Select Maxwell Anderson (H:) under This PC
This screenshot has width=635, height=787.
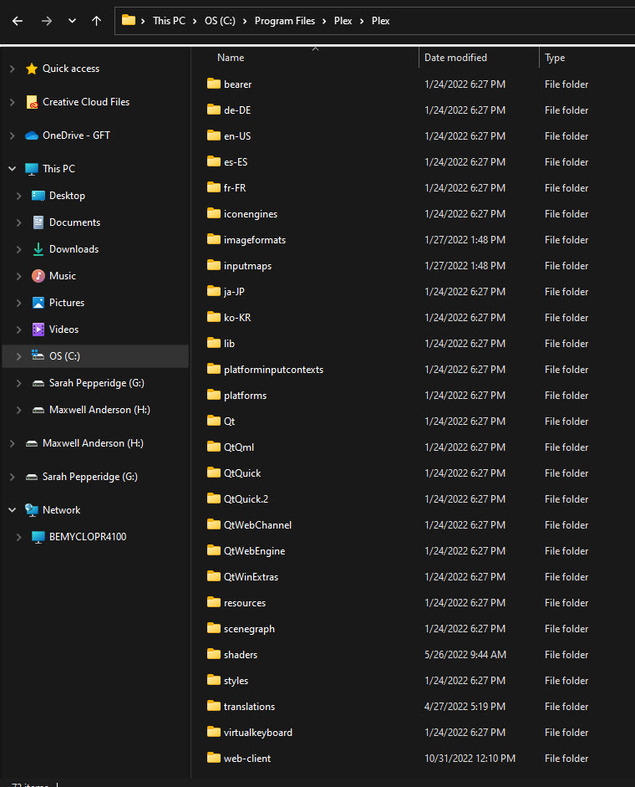pos(99,410)
